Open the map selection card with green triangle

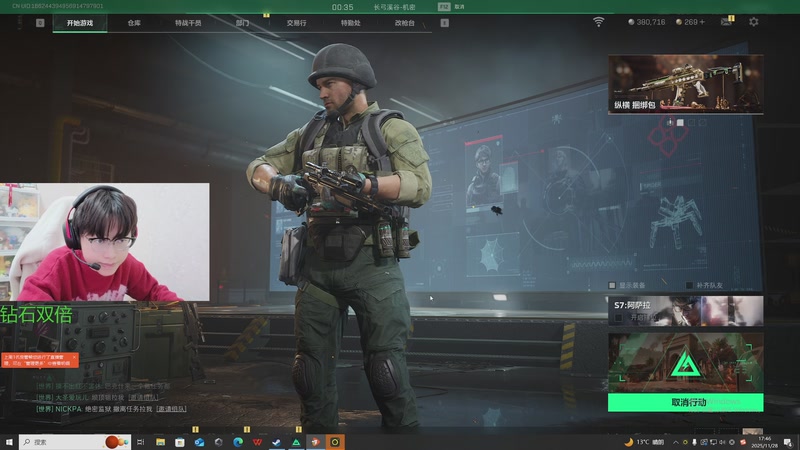(686, 363)
